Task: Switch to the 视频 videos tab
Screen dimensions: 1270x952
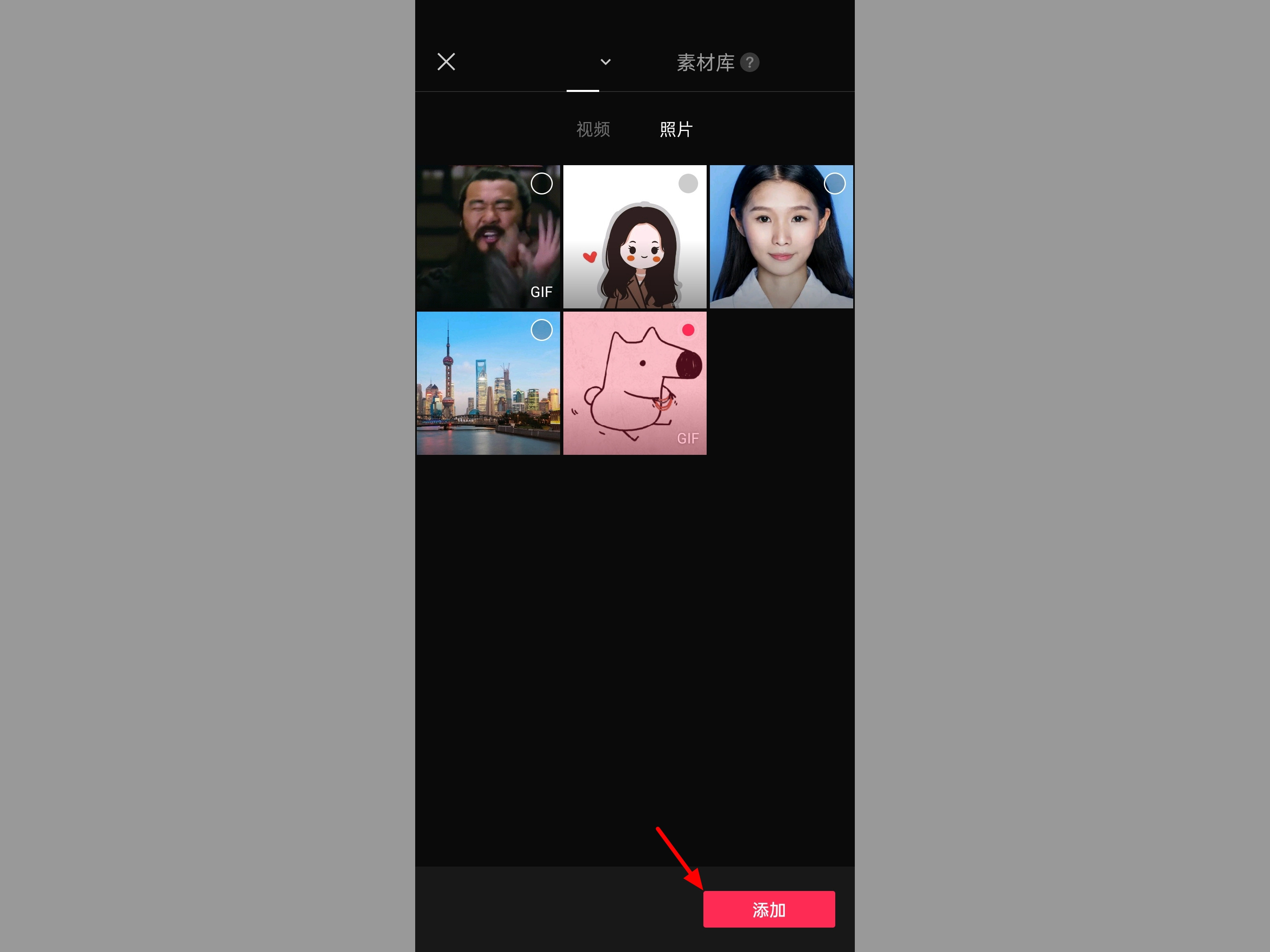Action: coord(593,129)
